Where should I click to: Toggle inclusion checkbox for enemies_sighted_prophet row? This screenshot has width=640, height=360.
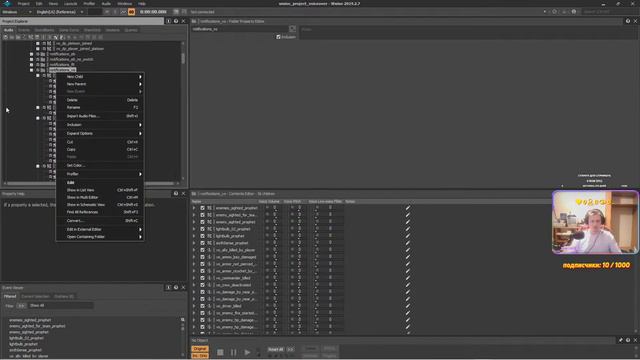202,208
